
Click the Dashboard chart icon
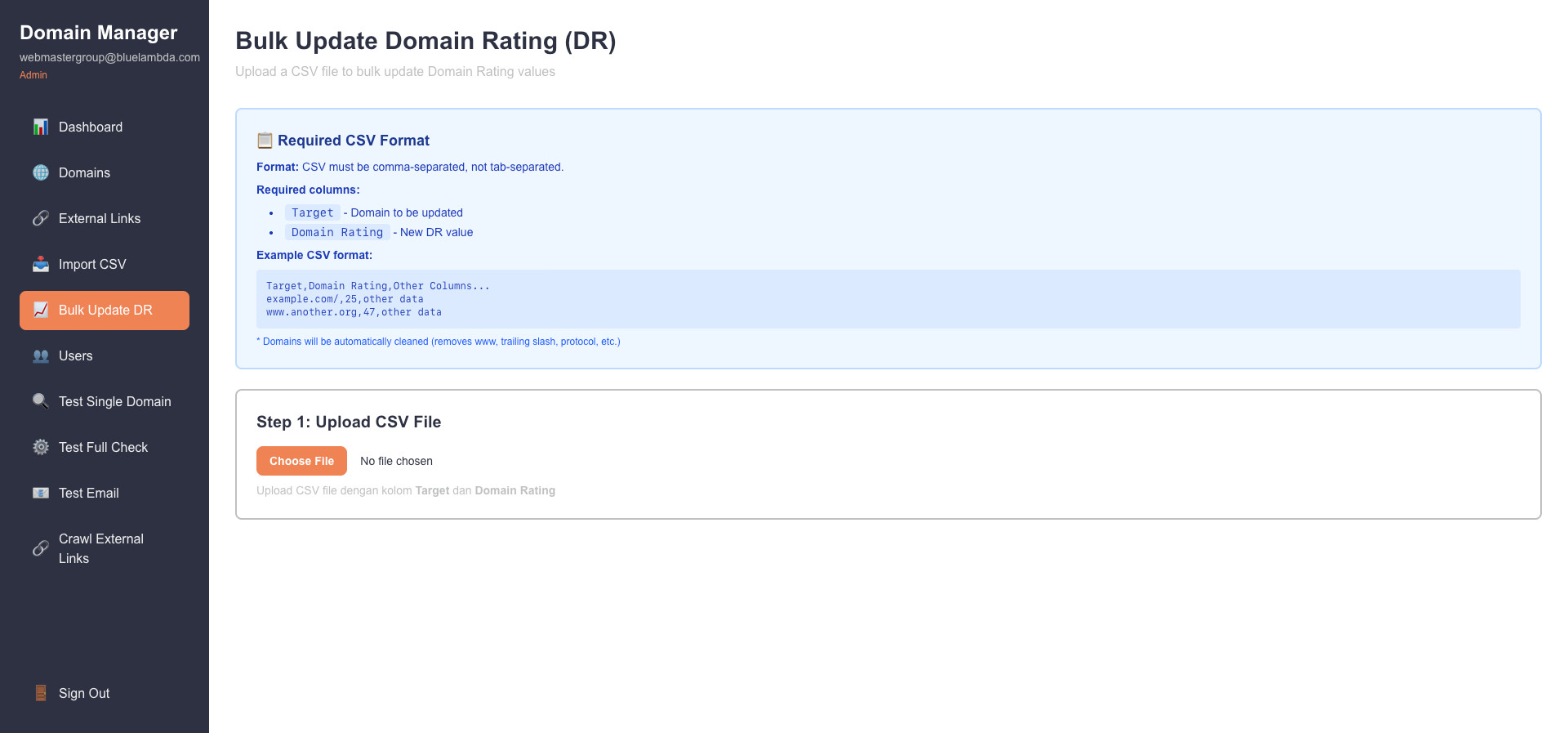click(x=41, y=127)
